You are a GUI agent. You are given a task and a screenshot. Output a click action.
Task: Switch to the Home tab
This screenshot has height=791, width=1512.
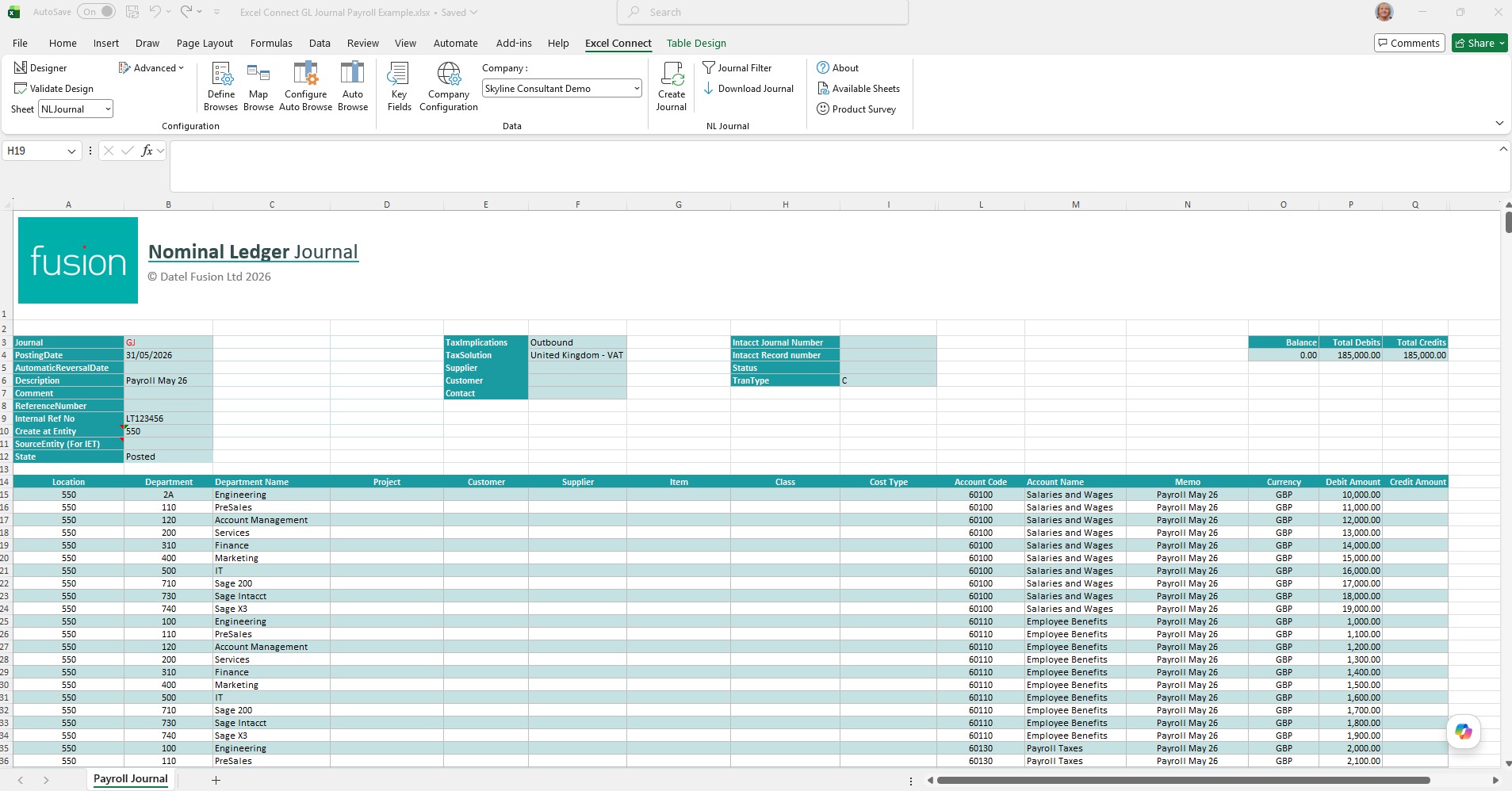click(63, 44)
